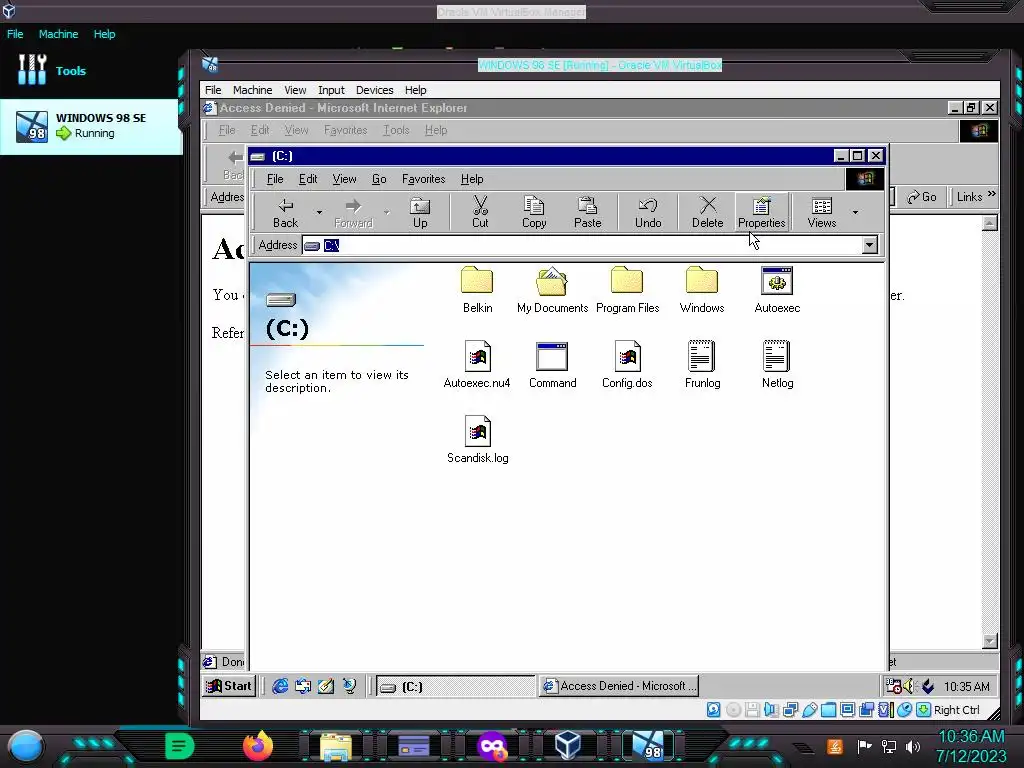Select WINDOWS 98 SE virtual machine entry

pos(91,126)
